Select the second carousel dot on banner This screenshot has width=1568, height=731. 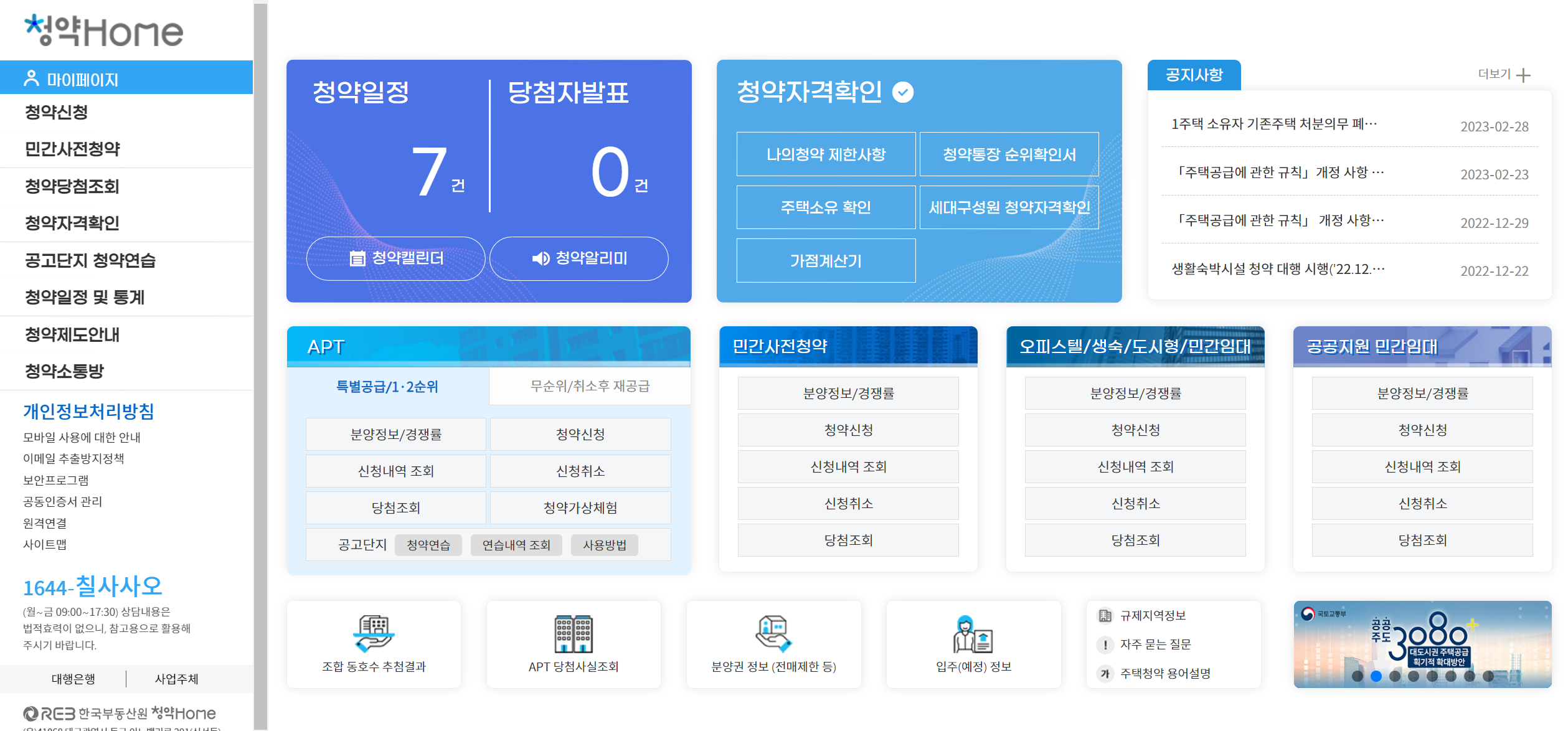(x=1376, y=676)
